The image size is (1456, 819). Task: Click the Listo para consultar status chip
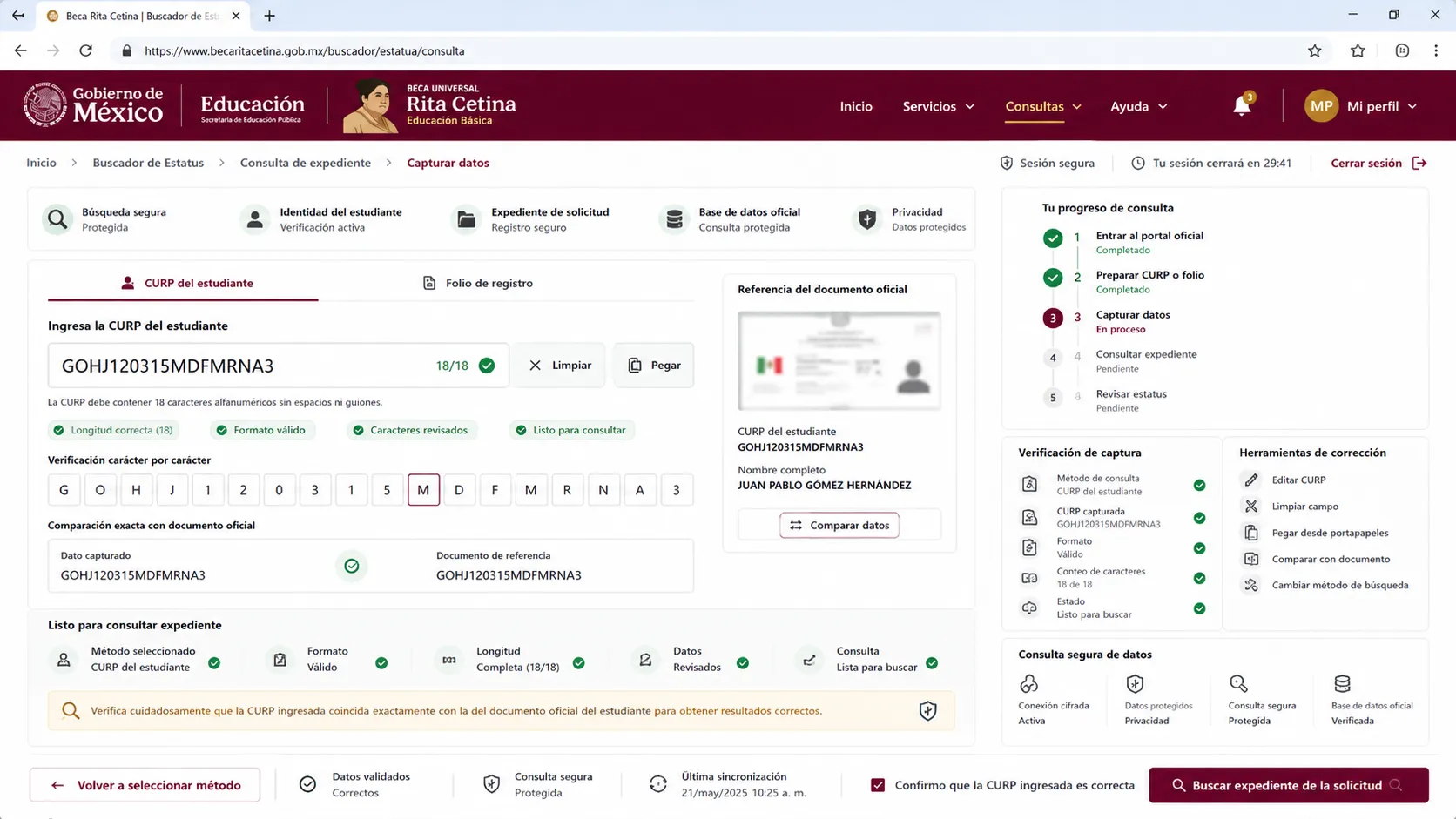[570, 430]
